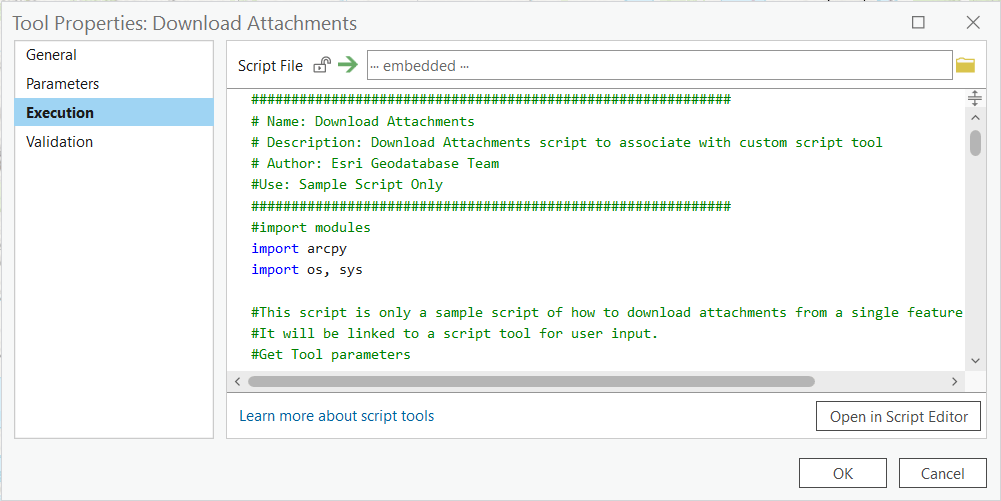This screenshot has width=1001, height=501.
Task: Maximize the Tool Properties dialog
Action: point(918,22)
